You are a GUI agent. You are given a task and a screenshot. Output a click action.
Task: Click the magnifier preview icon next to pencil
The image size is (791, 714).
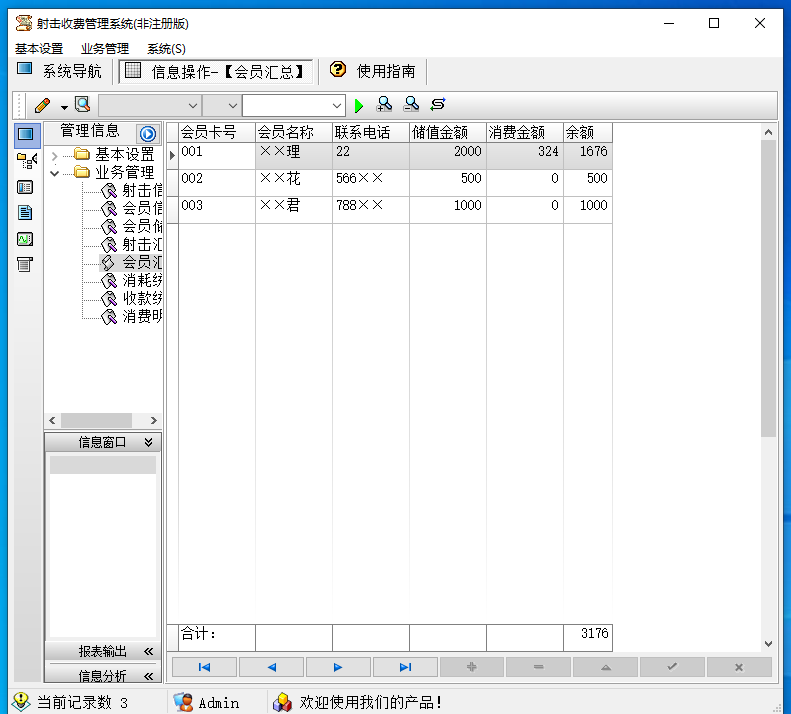[x=82, y=105]
